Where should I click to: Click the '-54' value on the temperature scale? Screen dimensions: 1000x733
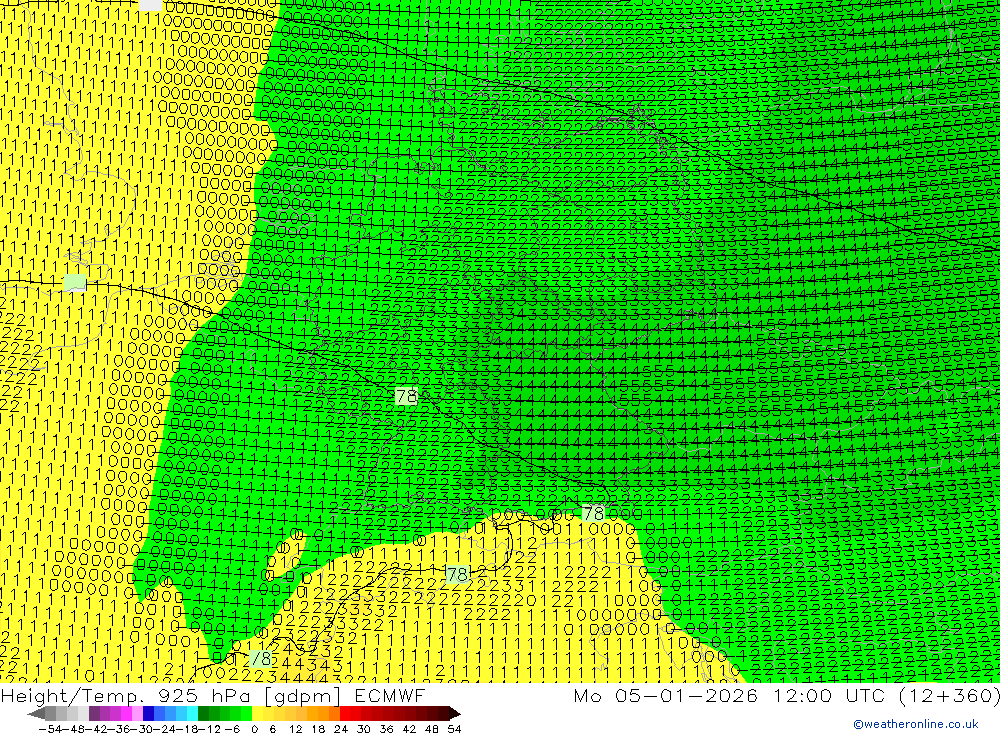point(50,729)
